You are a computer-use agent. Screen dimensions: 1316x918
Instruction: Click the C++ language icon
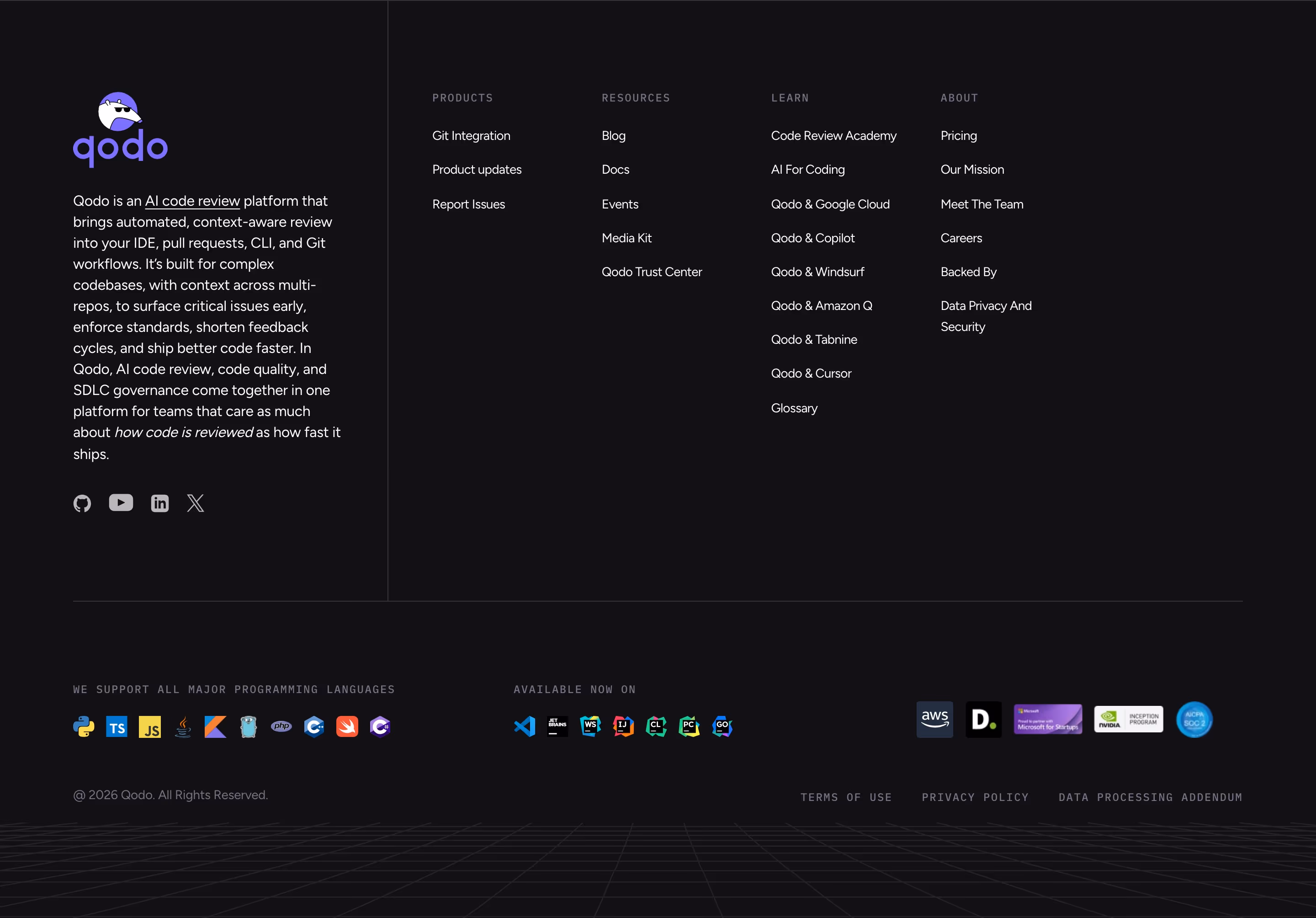(314, 726)
